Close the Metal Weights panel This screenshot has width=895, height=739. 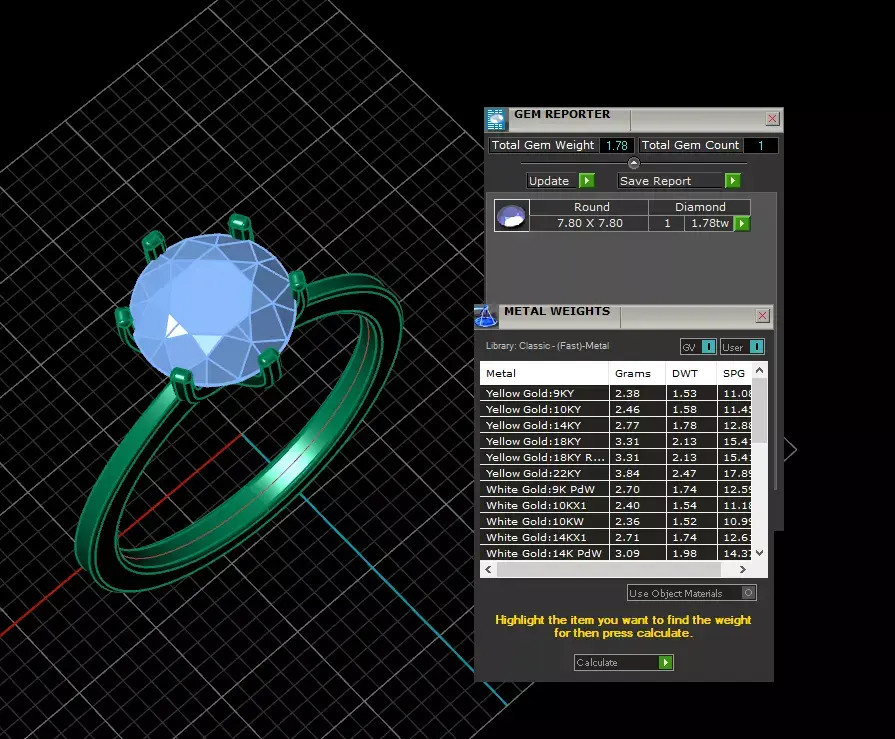point(763,316)
